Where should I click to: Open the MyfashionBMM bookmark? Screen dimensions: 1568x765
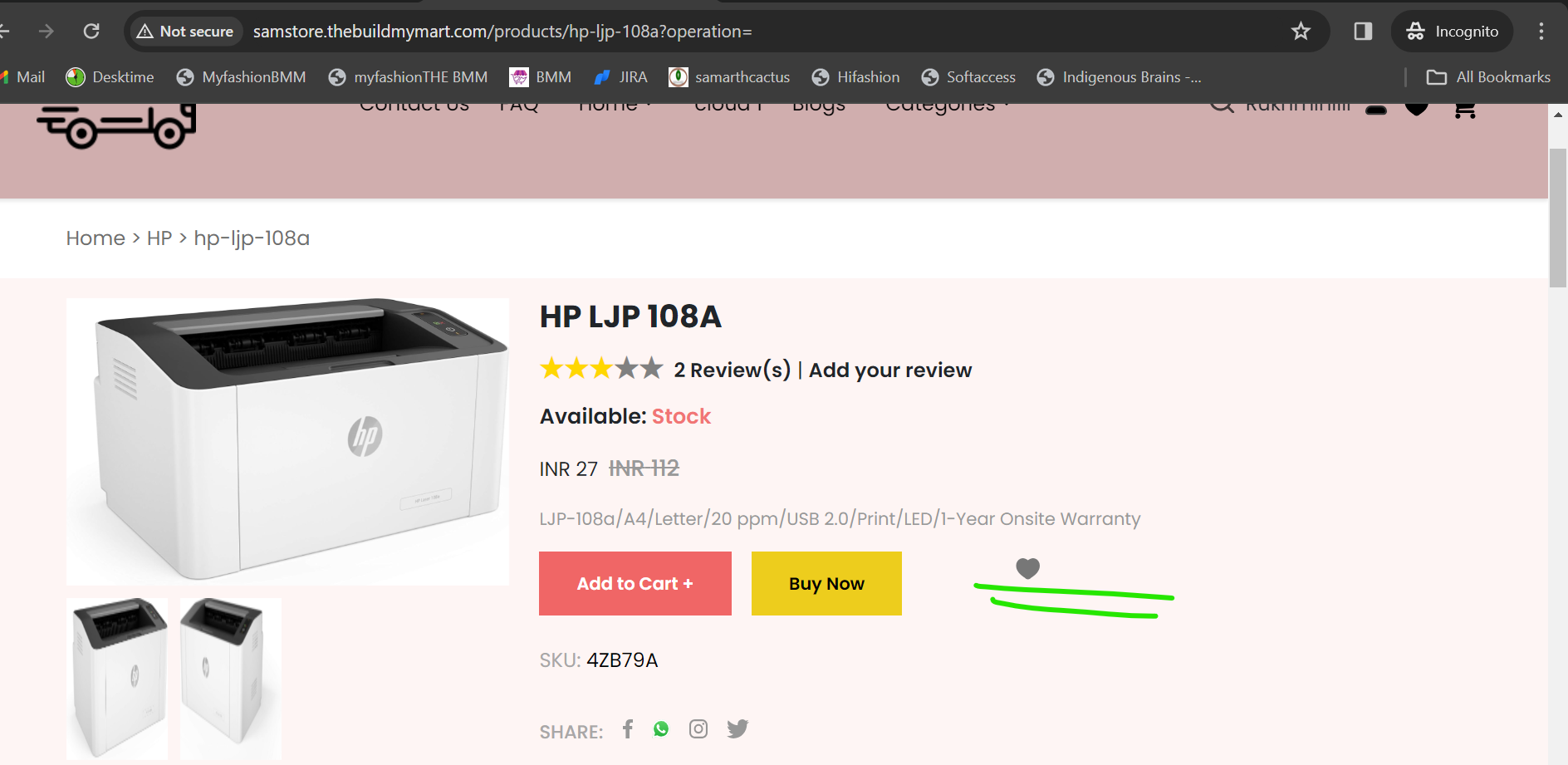pyautogui.click(x=241, y=77)
